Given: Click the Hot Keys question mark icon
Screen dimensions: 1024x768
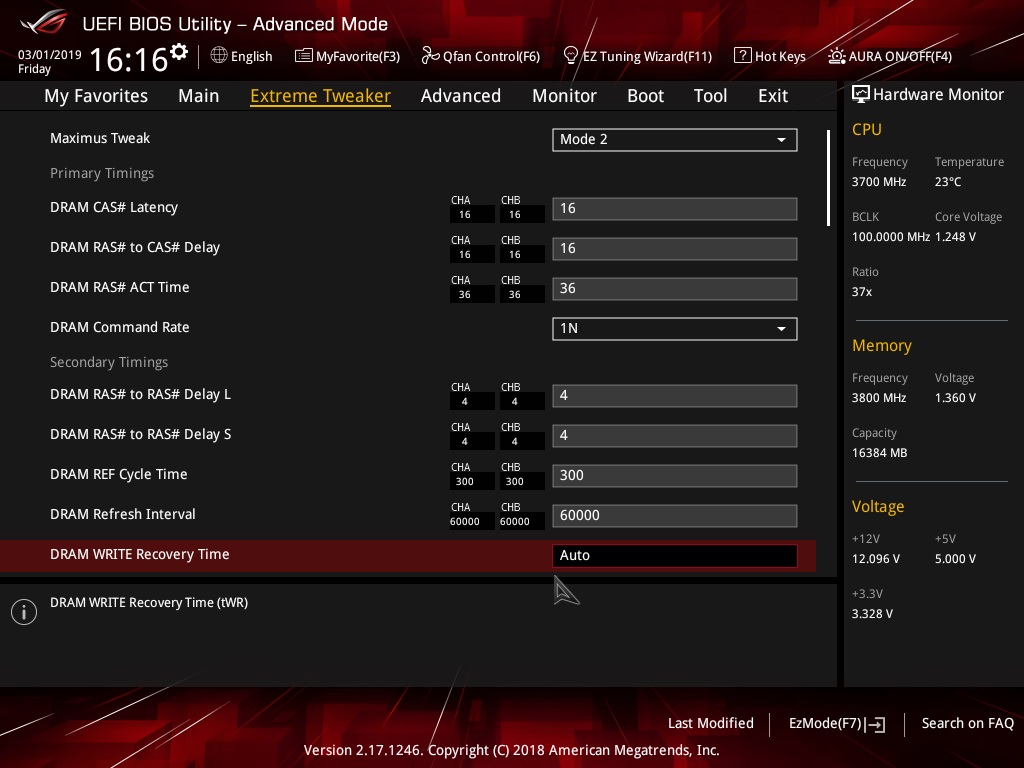Looking at the screenshot, I should (x=743, y=56).
